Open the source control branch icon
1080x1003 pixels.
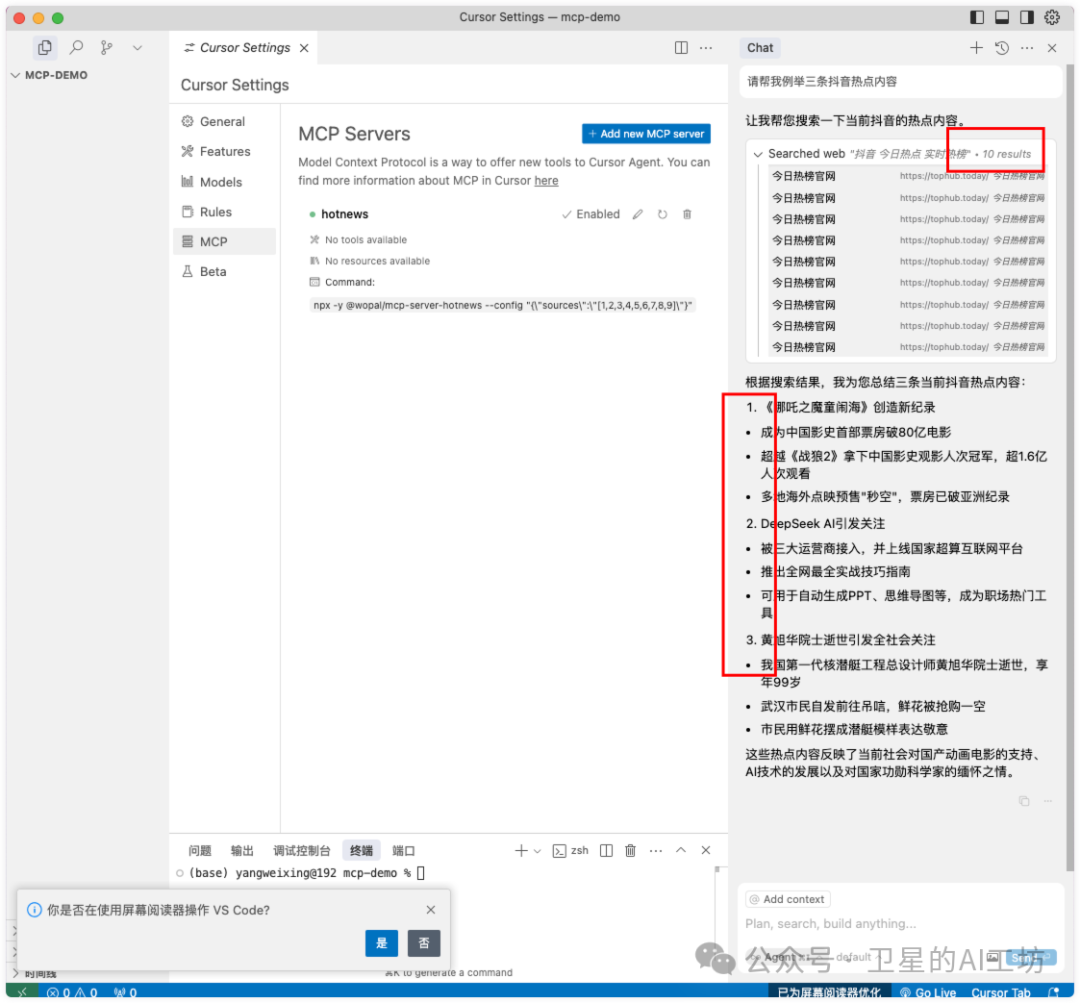coord(106,48)
